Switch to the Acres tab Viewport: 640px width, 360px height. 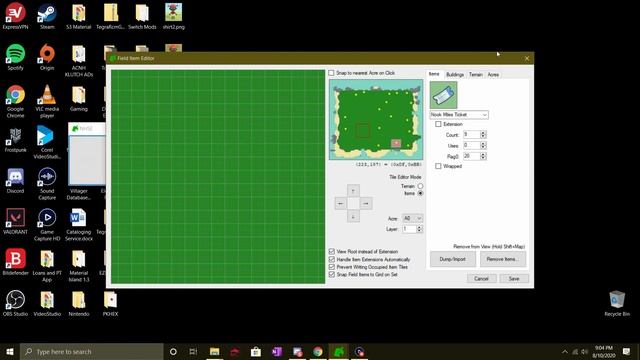pos(493,75)
